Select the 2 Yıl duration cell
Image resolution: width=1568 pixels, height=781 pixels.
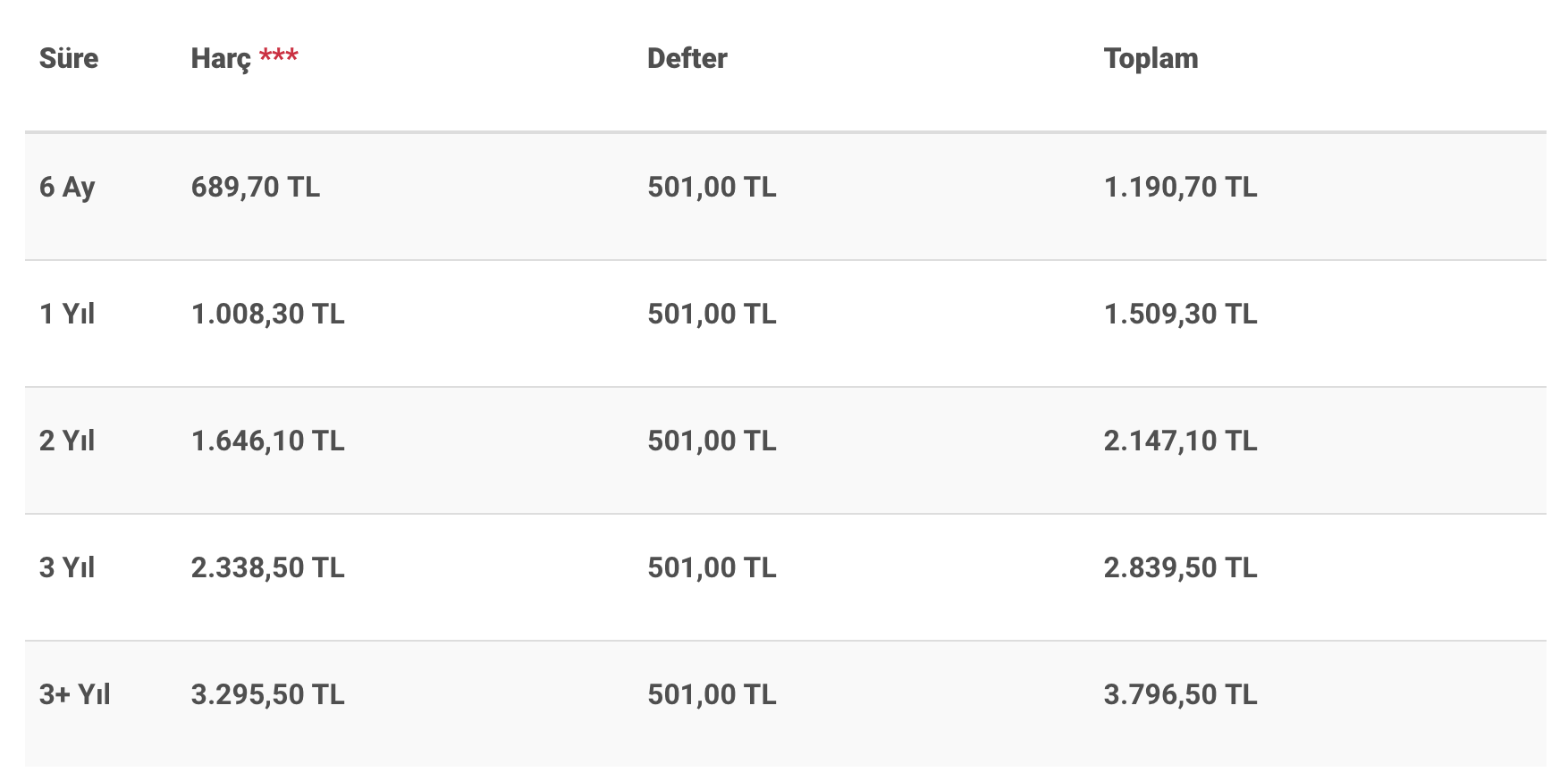pyautogui.click(x=67, y=441)
